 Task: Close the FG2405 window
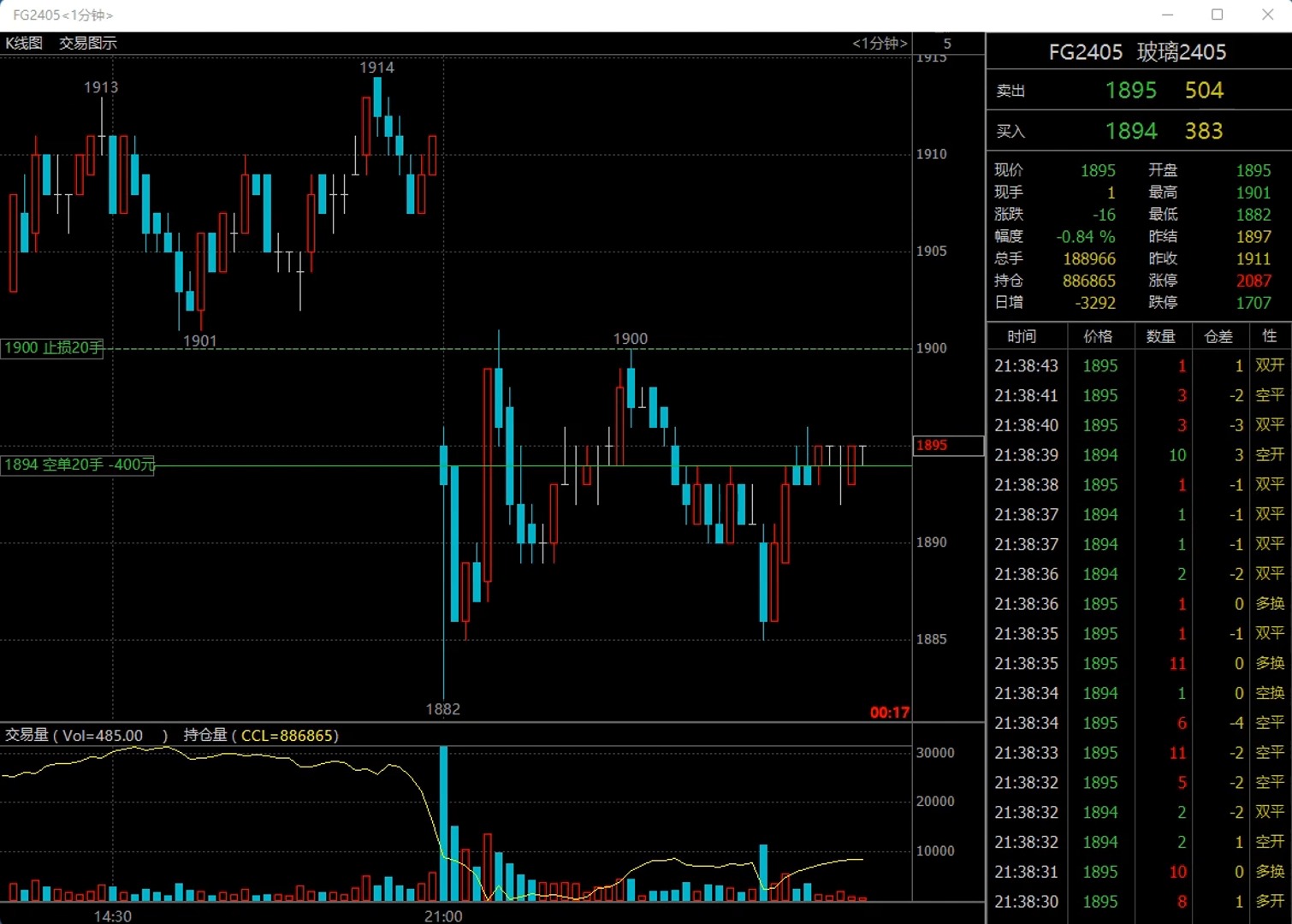1268,15
